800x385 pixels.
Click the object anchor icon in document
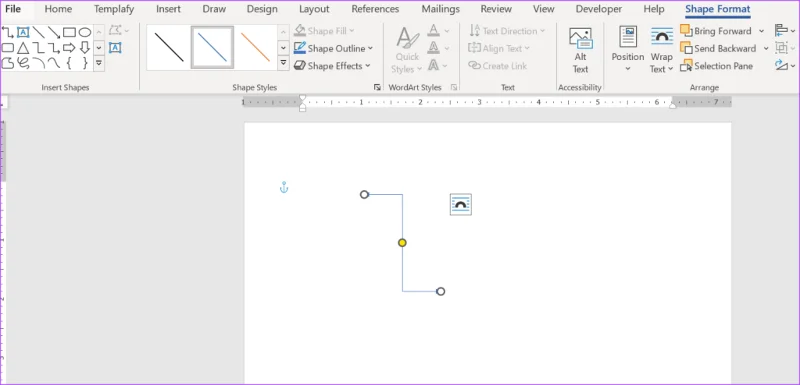point(284,188)
